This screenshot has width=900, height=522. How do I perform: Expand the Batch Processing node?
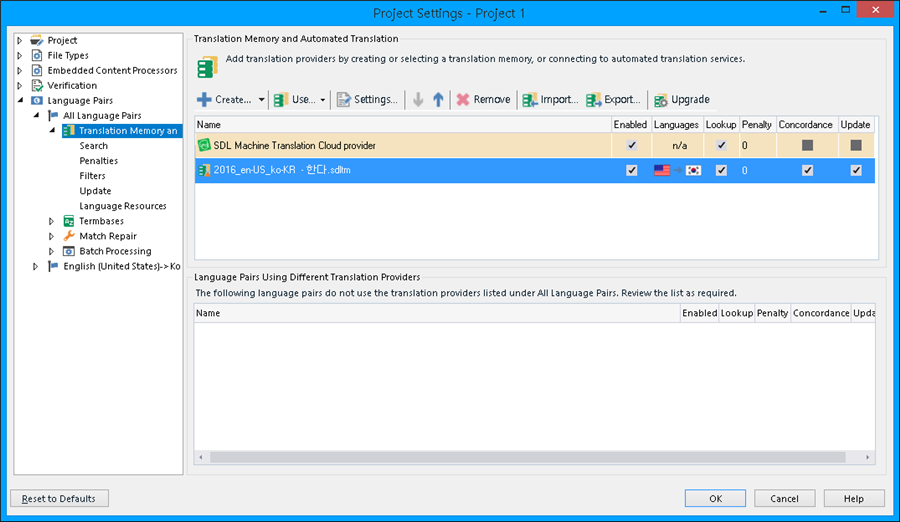[x=52, y=251]
